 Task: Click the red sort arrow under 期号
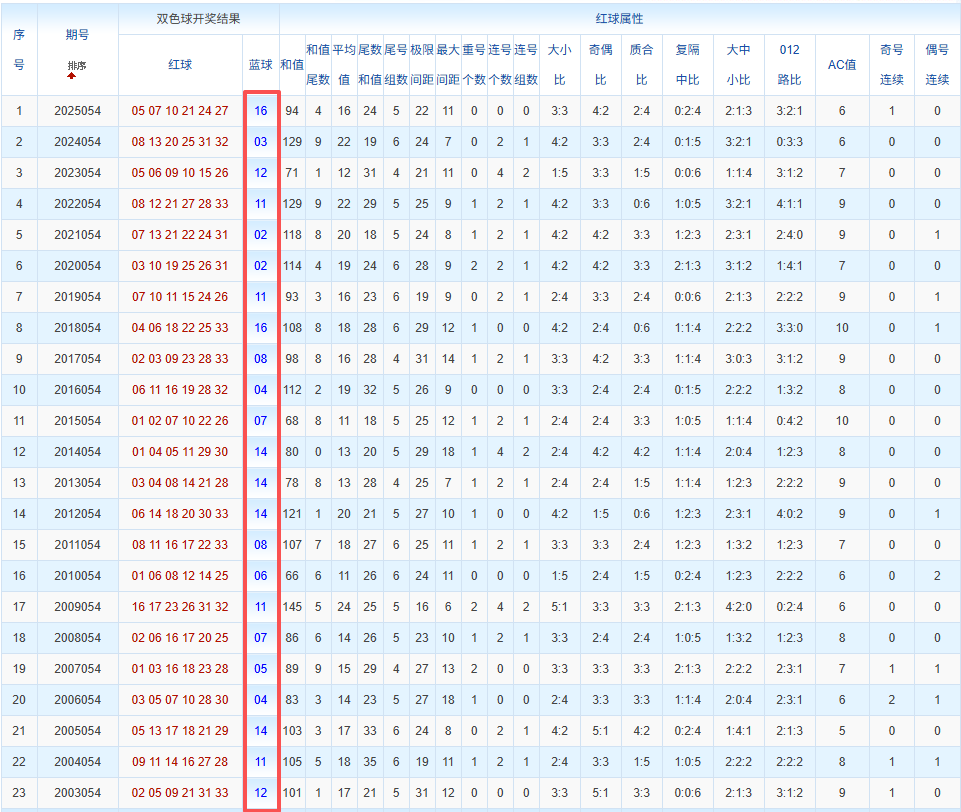coord(72,75)
